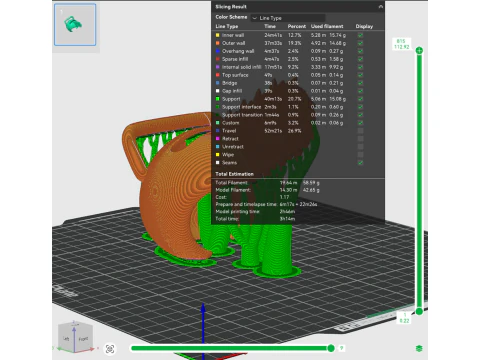Uncheck Display for Support transition
This screenshot has width=480, height=360.
(x=360, y=115)
